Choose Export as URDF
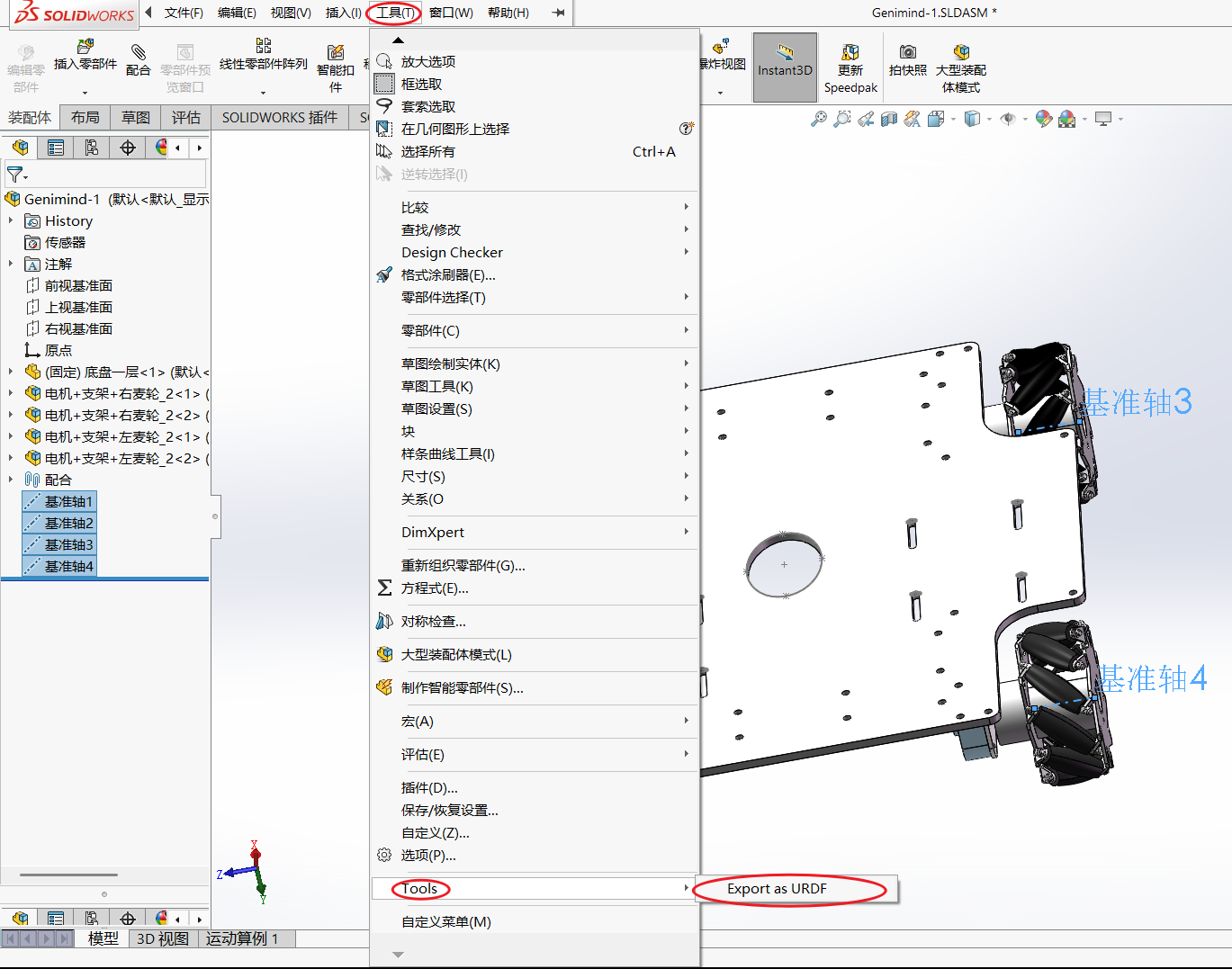Viewport: 1232px width, 969px height. click(777, 888)
